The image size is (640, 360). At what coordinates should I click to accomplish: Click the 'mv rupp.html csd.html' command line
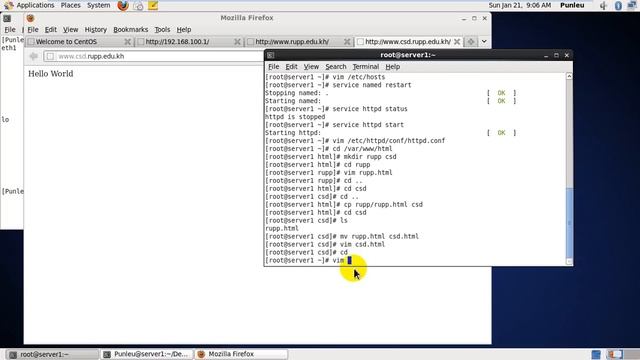pyautogui.click(x=342, y=236)
